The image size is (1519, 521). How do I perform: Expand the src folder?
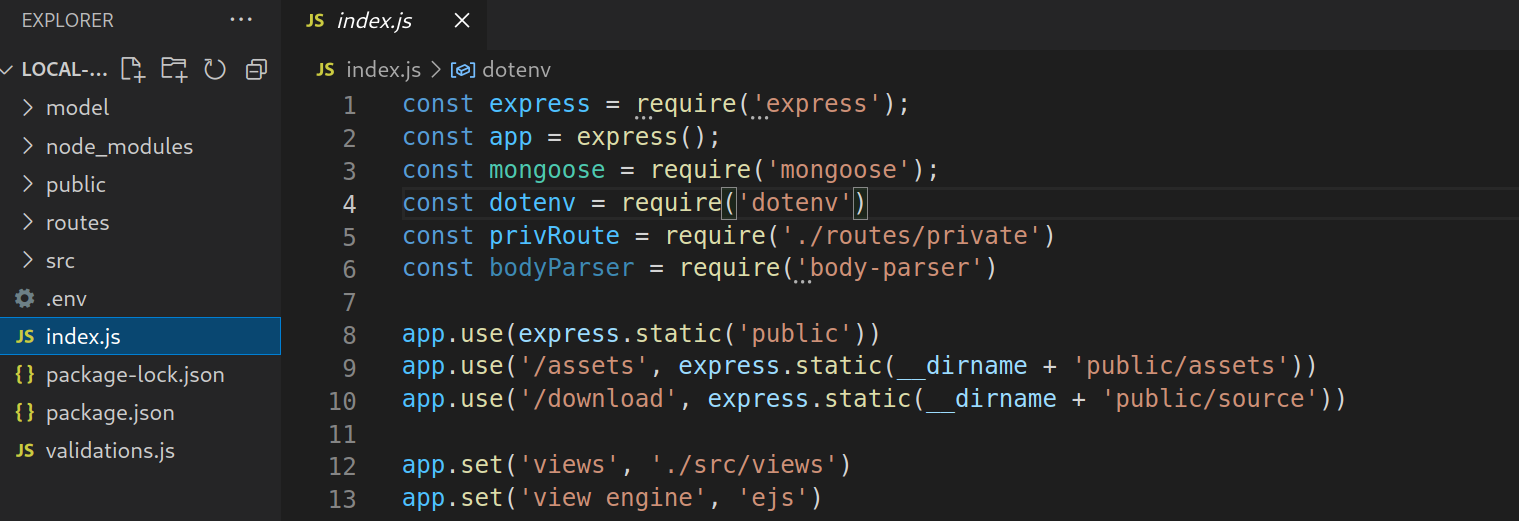[60, 261]
